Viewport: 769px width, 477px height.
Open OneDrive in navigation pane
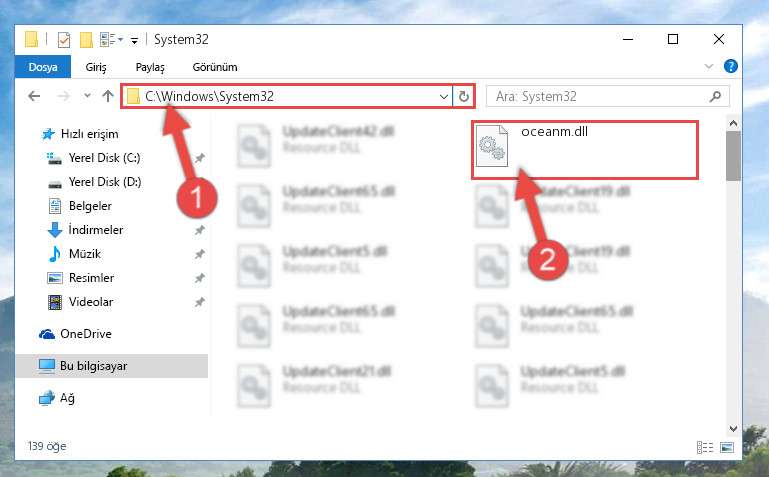pyautogui.click(x=86, y=334)
